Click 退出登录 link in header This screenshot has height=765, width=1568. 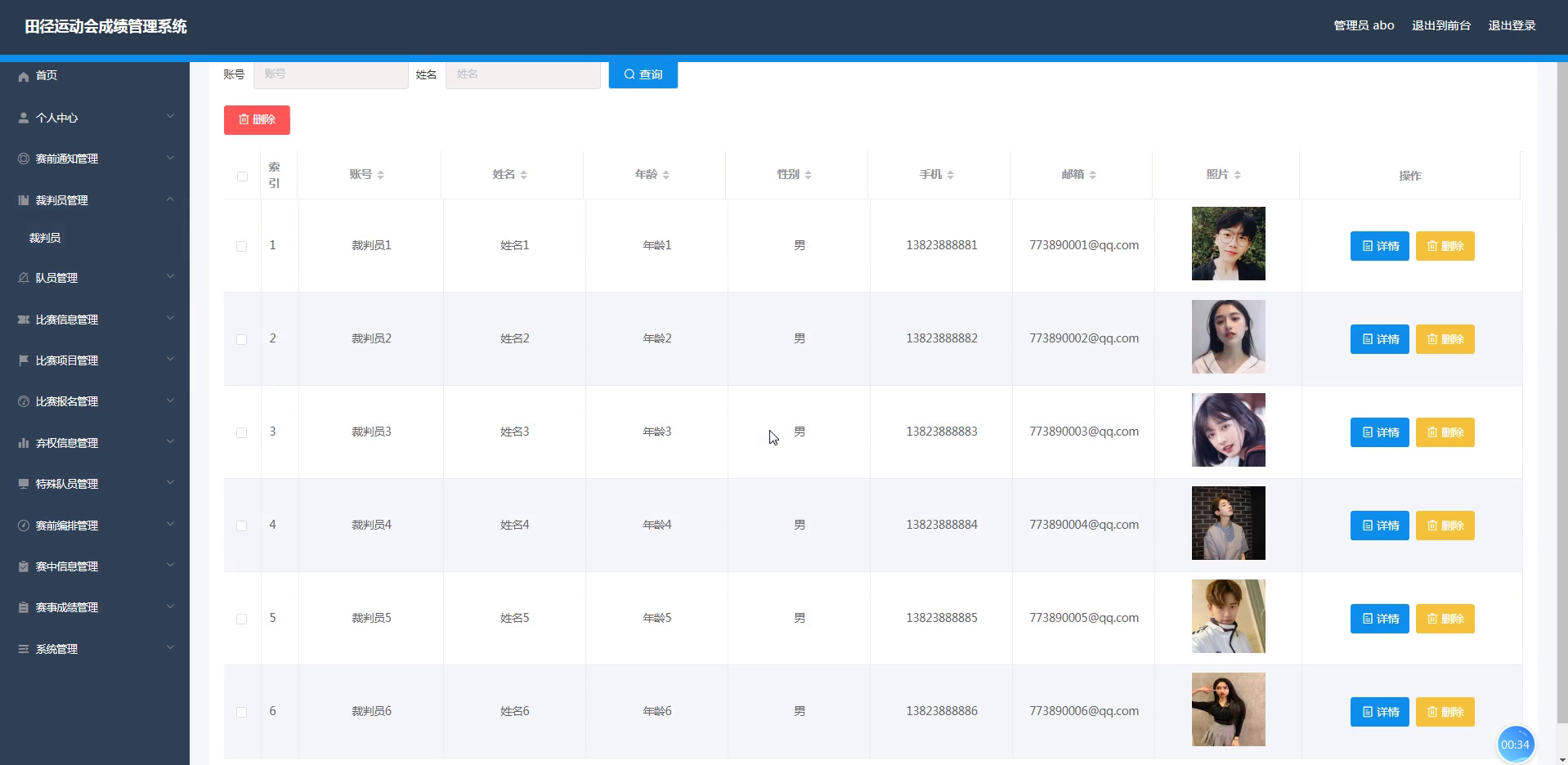[1512, 25]
